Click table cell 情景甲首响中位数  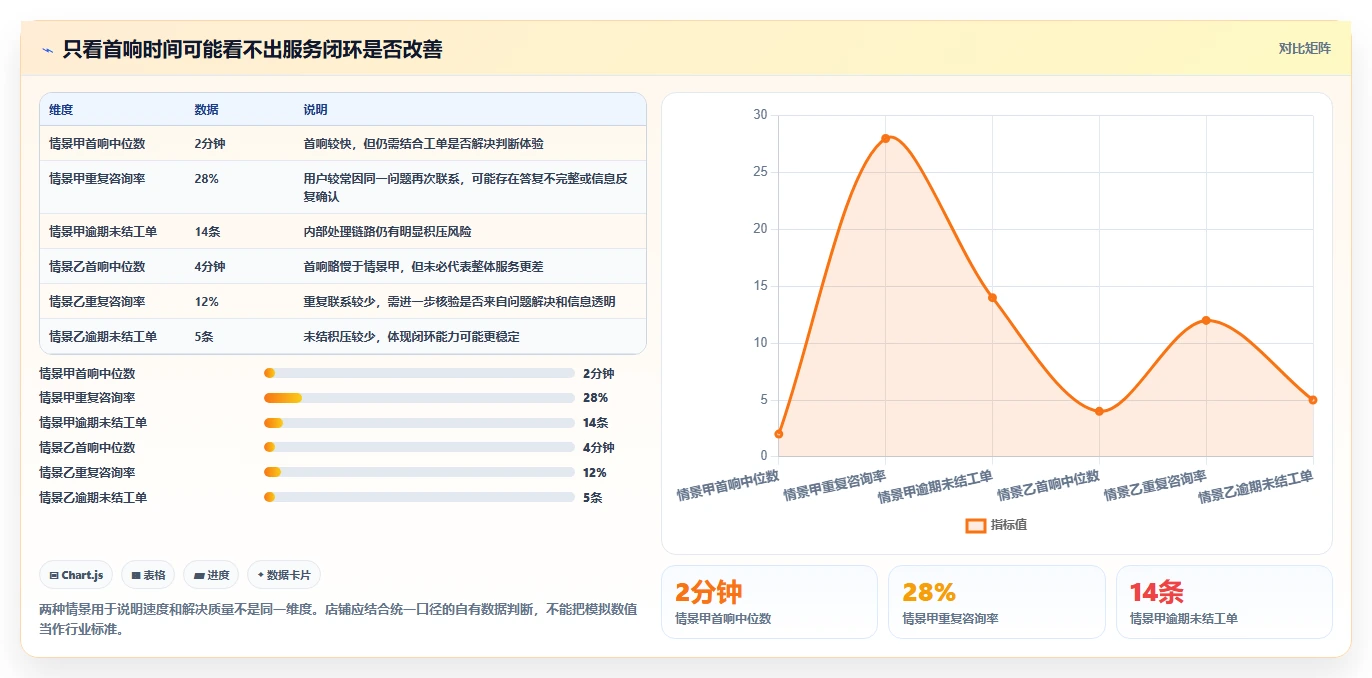tap(97, 144)
